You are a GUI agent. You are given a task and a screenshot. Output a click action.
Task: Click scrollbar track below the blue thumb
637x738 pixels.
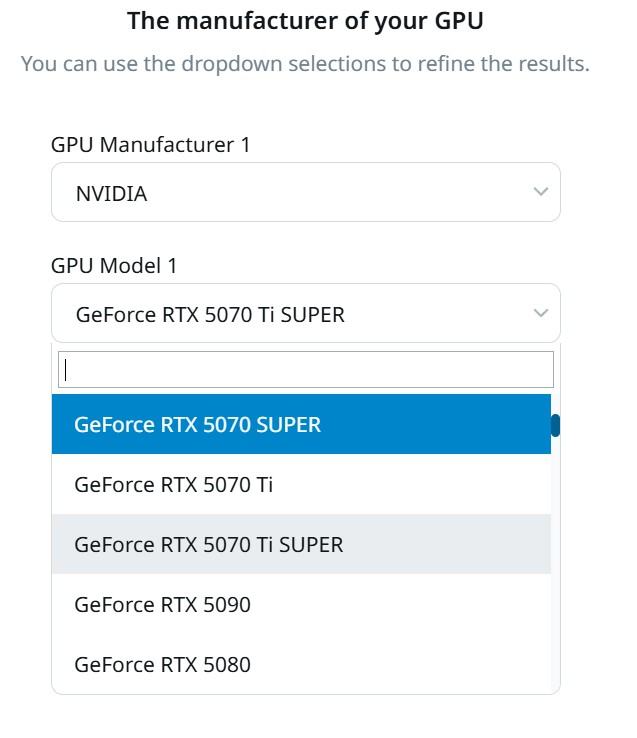pos(555,560)
